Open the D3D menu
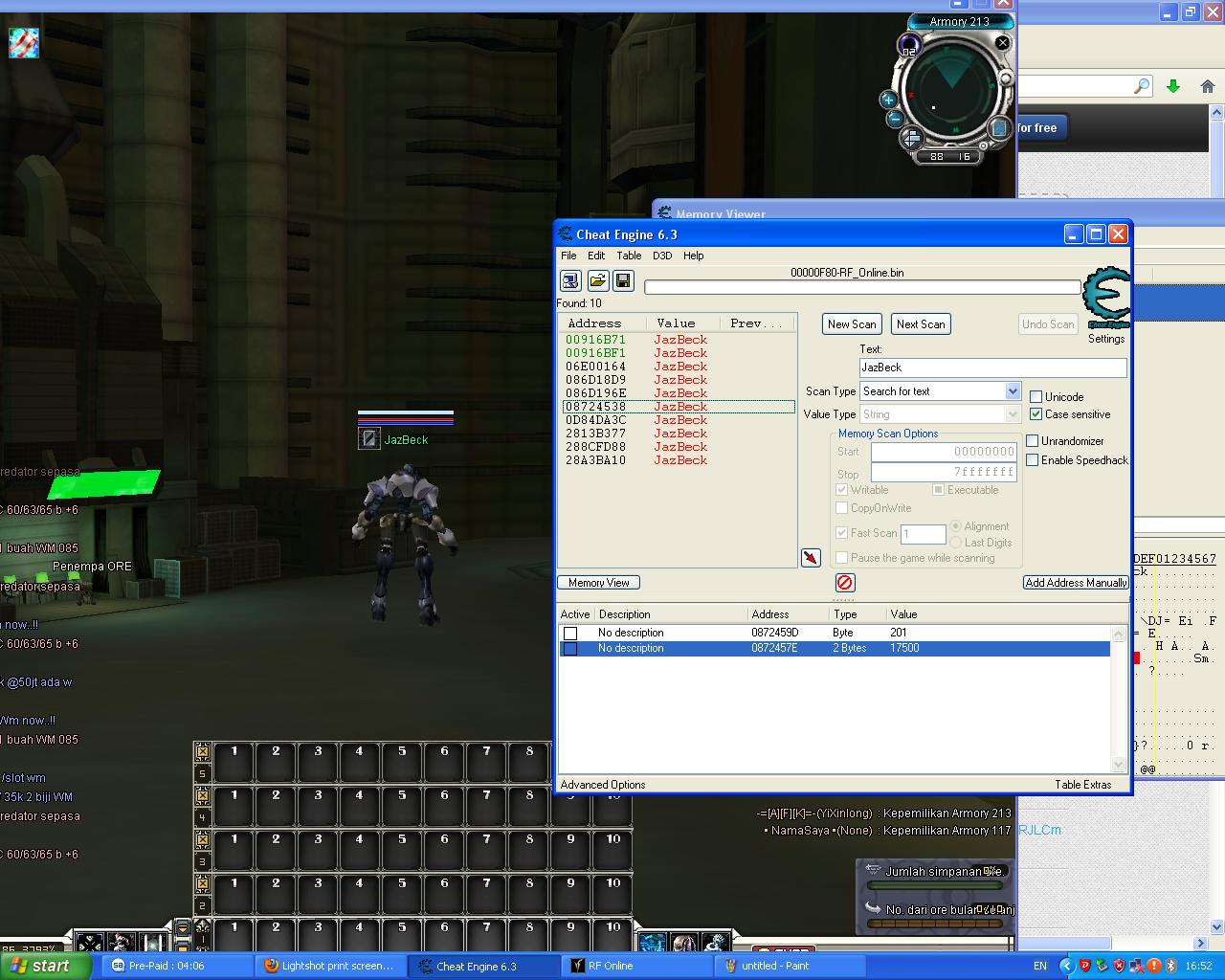This screenshot has width=1225, height=980. [662, 256]
